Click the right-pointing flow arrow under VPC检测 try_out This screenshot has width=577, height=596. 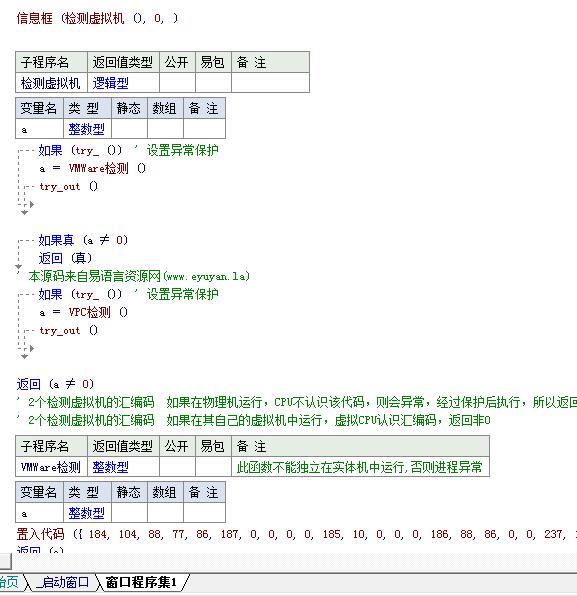[x=32, y=348]
